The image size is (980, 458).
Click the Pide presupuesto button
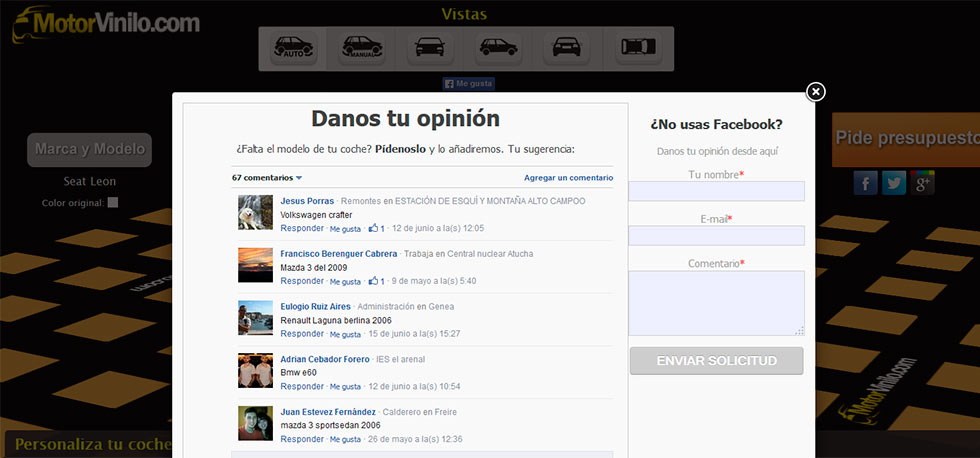906,139
